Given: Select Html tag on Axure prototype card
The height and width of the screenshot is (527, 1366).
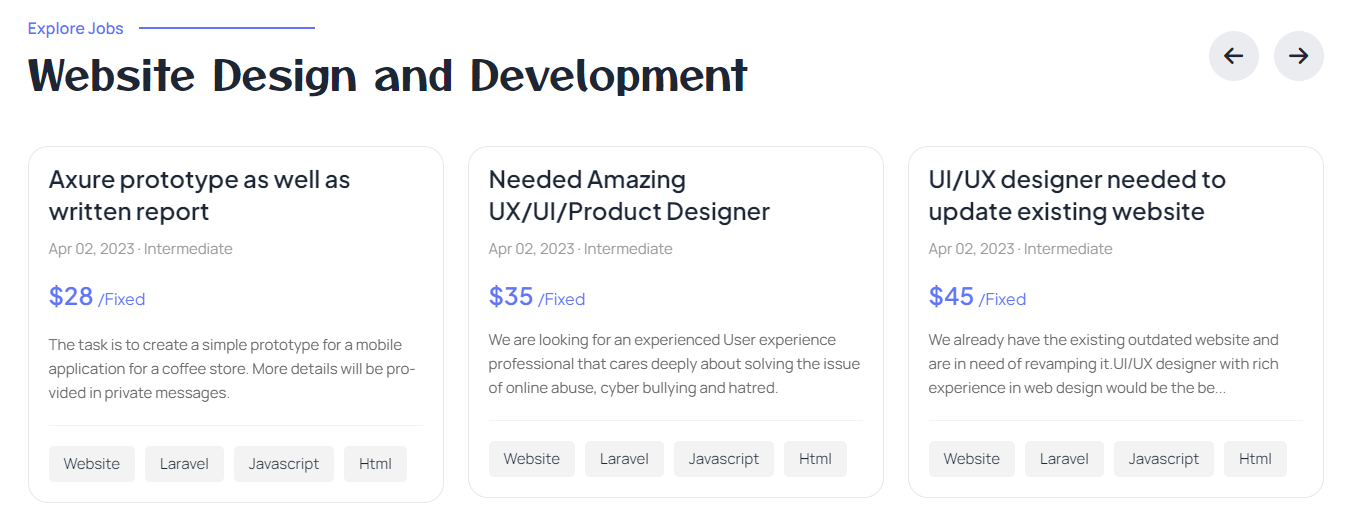Looking at the screenshot, I should pos(375,464).
